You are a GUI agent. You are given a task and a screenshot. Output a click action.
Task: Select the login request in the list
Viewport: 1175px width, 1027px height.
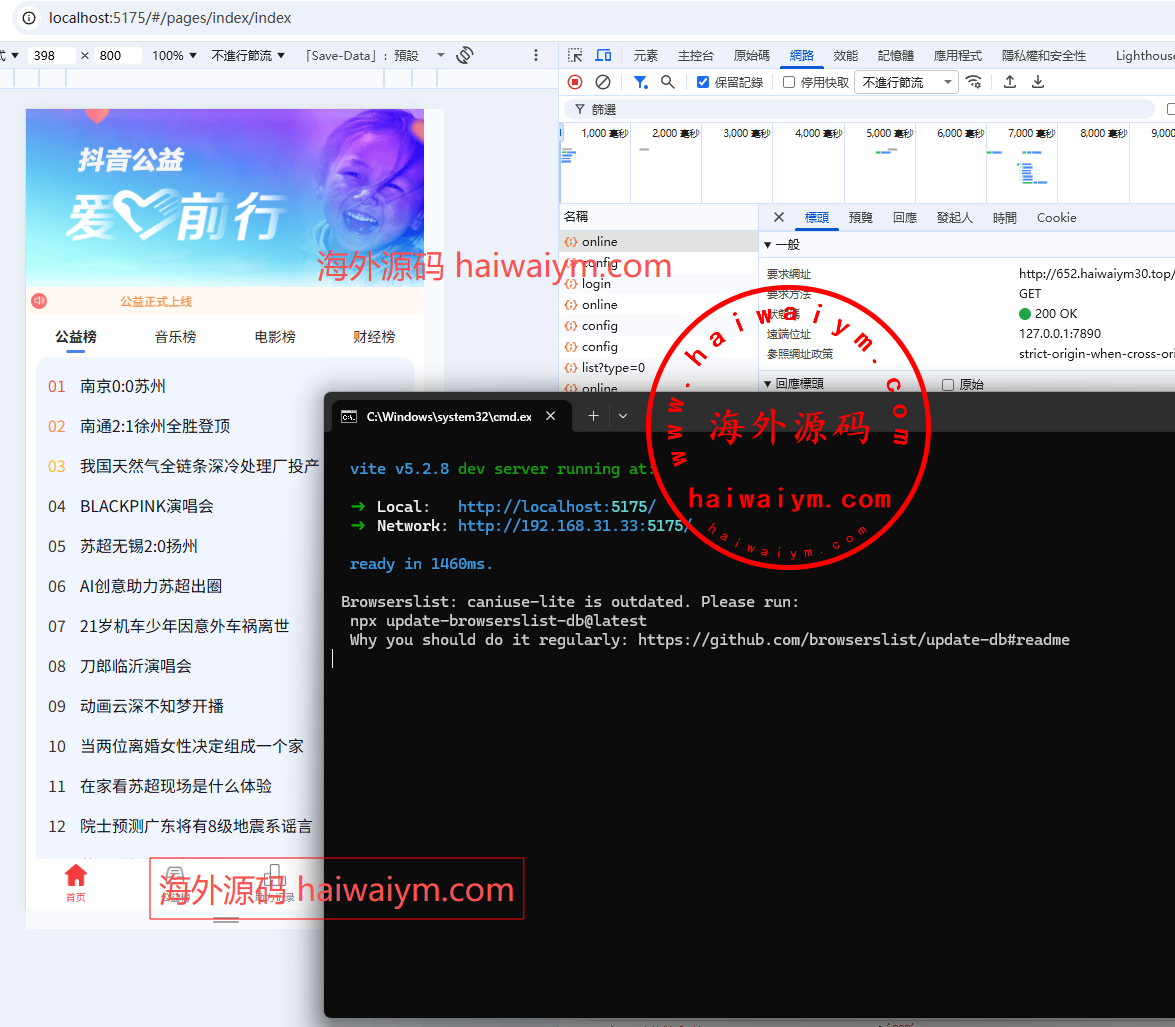(596, 283)
